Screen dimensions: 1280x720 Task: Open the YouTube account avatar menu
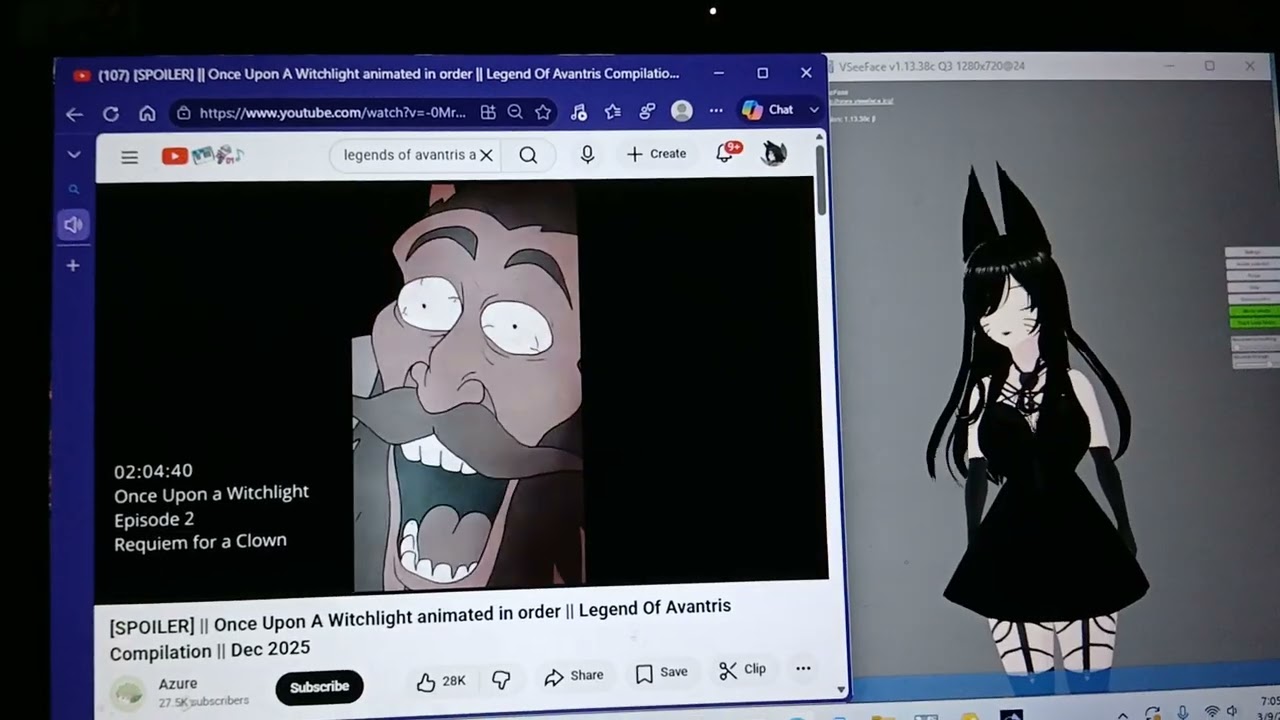point(774,153)
